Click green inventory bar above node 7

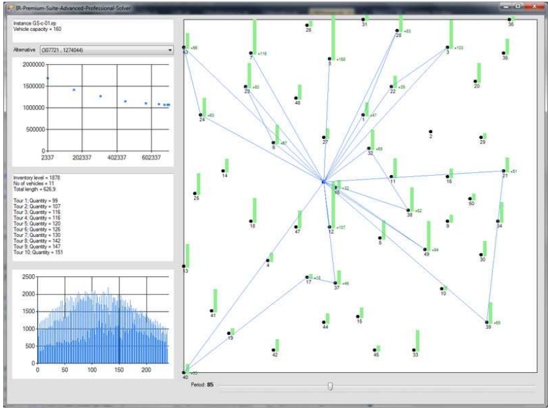click(x=255, y=36)
